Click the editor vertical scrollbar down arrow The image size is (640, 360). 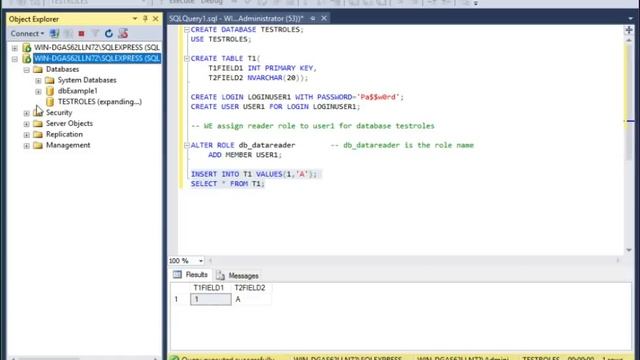[x=629, y=250]
